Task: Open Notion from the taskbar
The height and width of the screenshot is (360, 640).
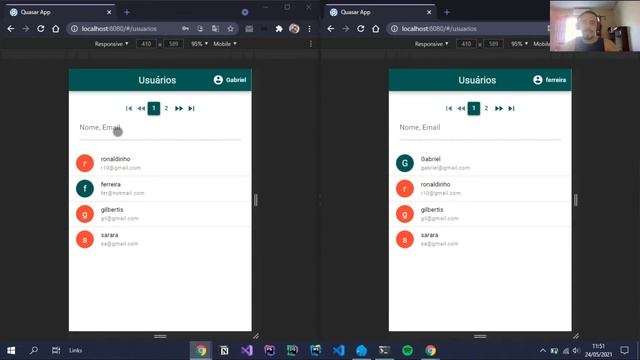Action: click(x=224, y=350)
